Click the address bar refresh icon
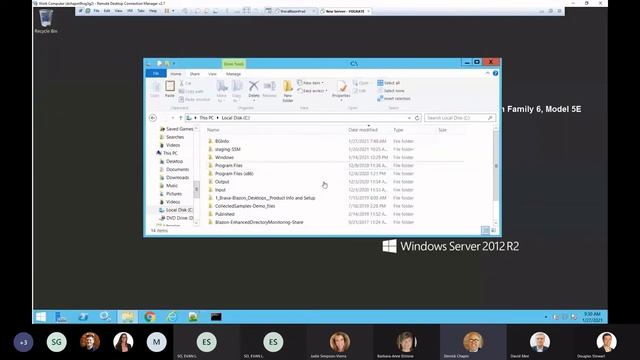This screenshot has width=640, height=360. (x=417, y=118)
